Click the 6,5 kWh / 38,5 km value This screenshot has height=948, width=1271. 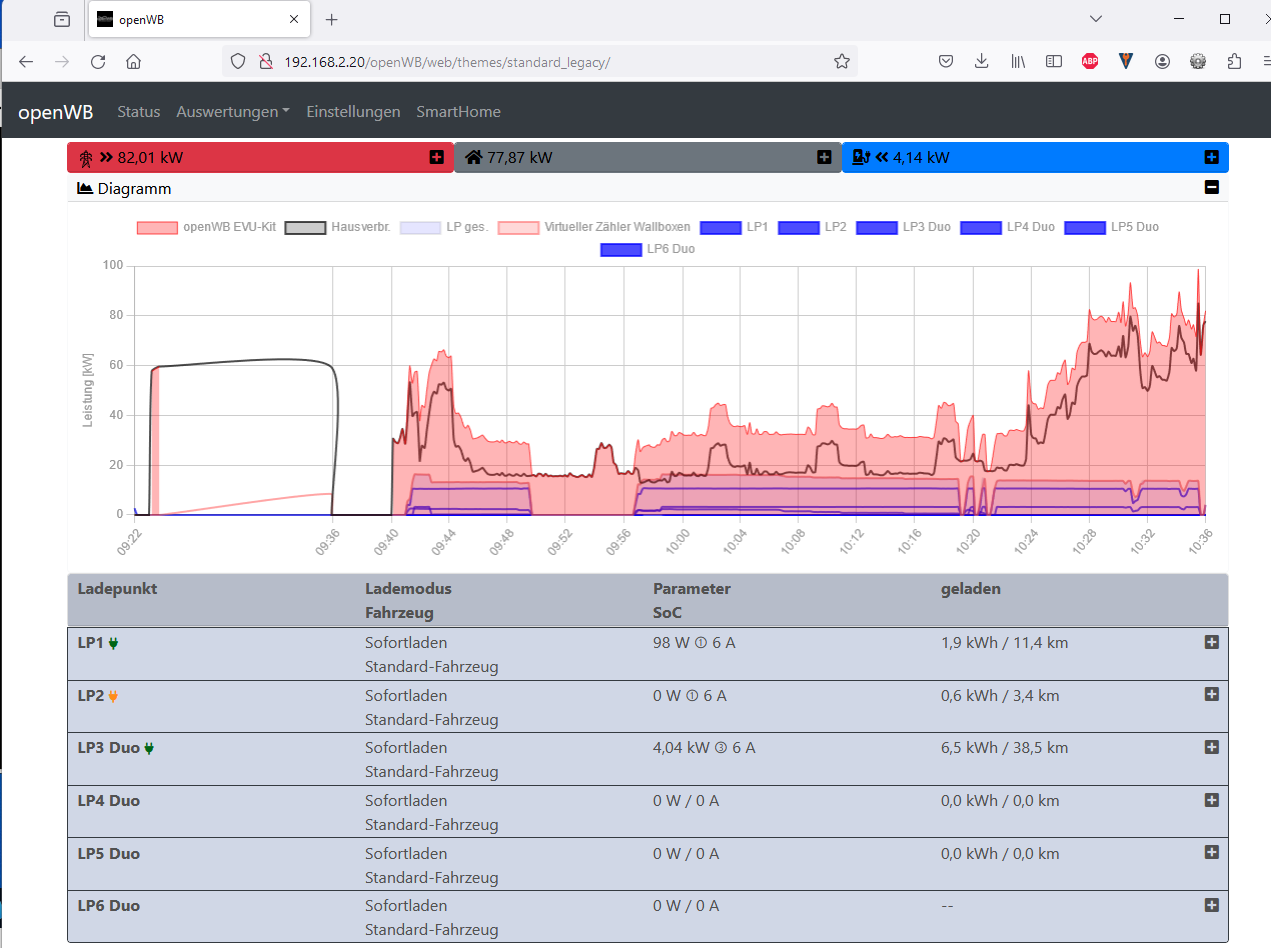1005,747
